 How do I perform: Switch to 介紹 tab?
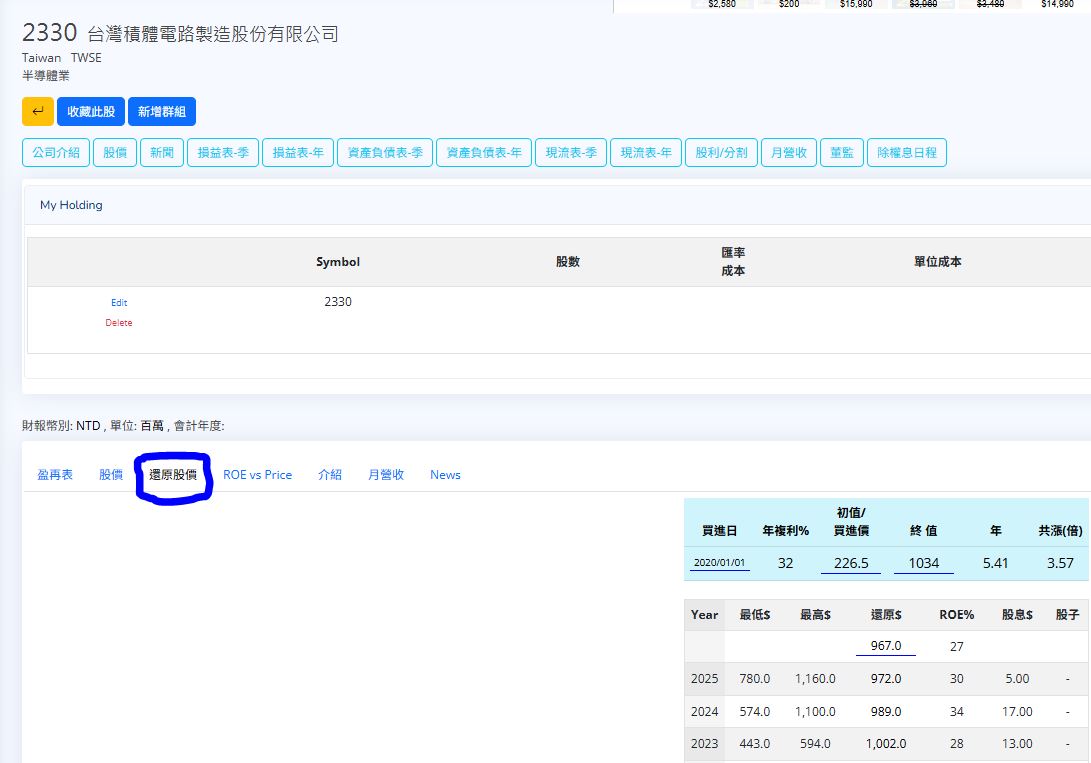click(x=330, y=474)
